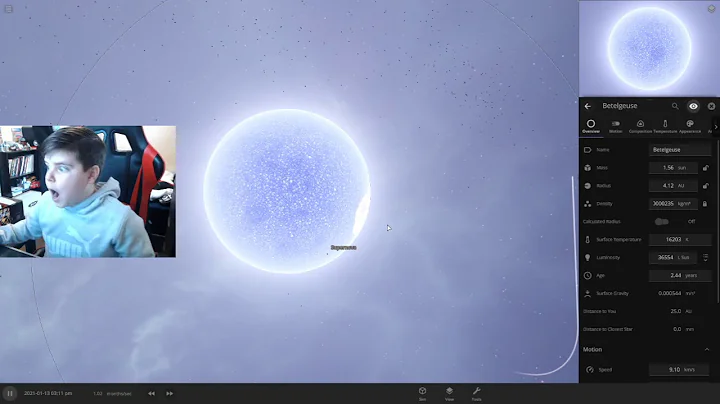Click the simulation speed rate value
The width and height of the screenshot is (720, 404).
97,393
